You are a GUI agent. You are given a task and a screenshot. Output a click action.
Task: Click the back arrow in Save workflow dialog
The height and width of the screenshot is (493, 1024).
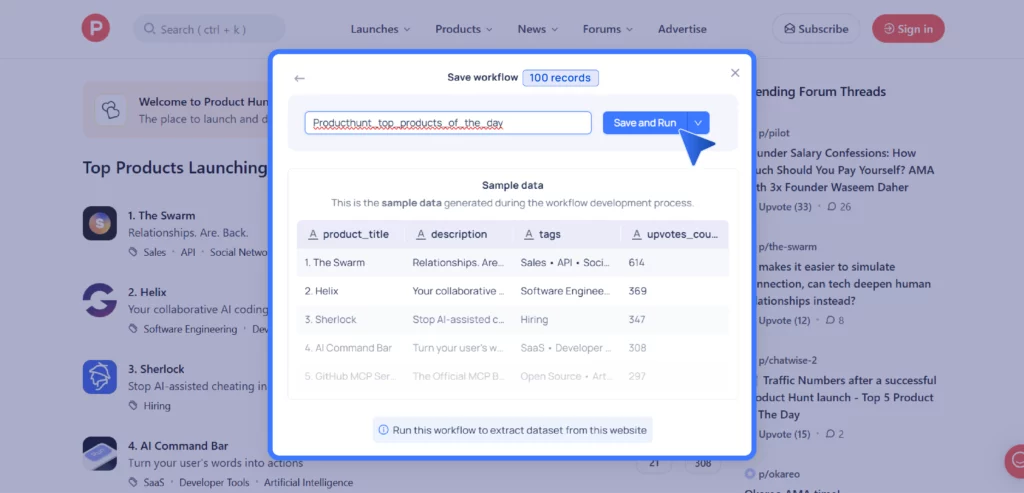tap(299, 78)
